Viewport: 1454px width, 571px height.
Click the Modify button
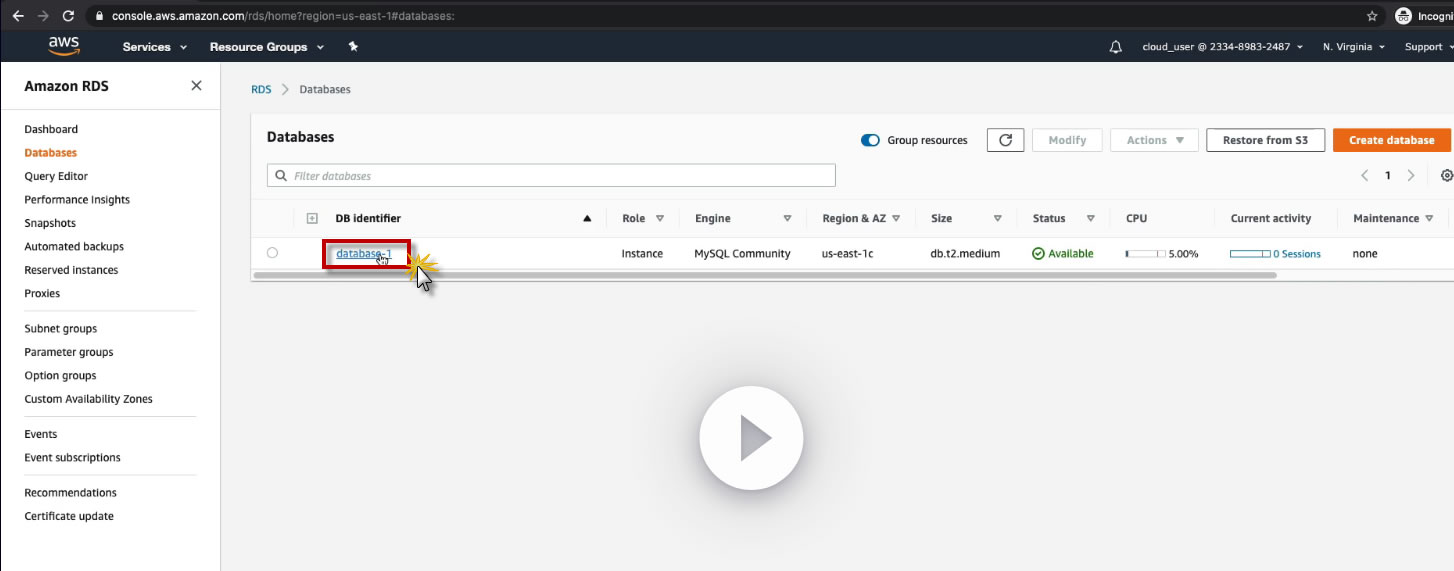(1067, 140)
